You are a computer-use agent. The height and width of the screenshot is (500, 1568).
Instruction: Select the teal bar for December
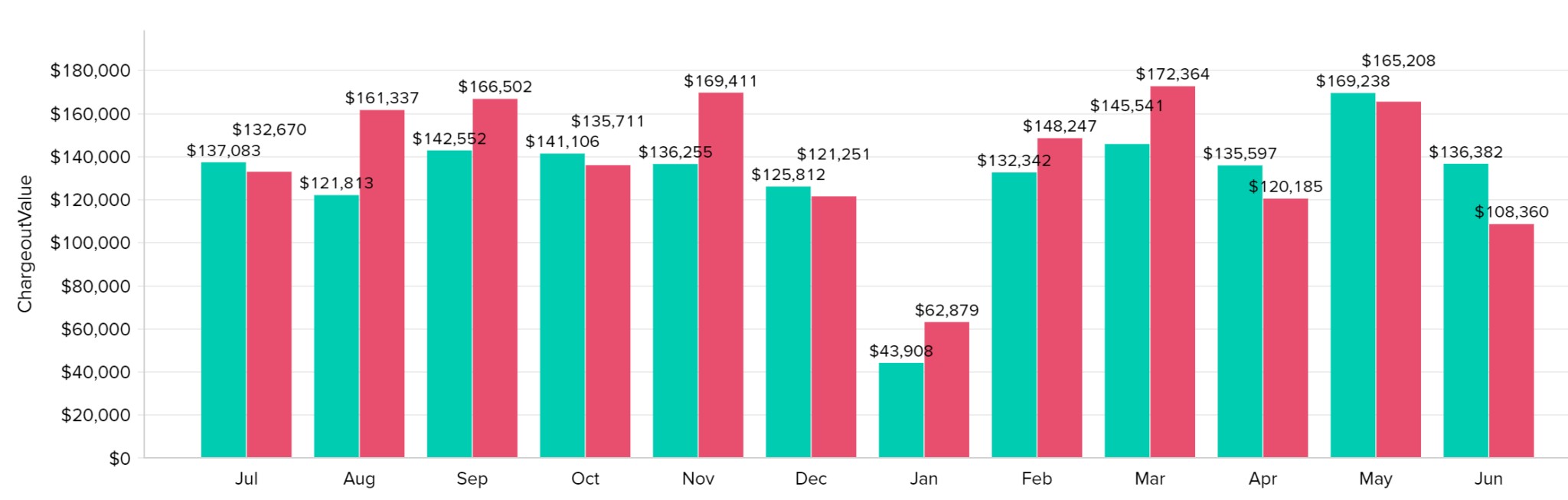coord(788,322)
